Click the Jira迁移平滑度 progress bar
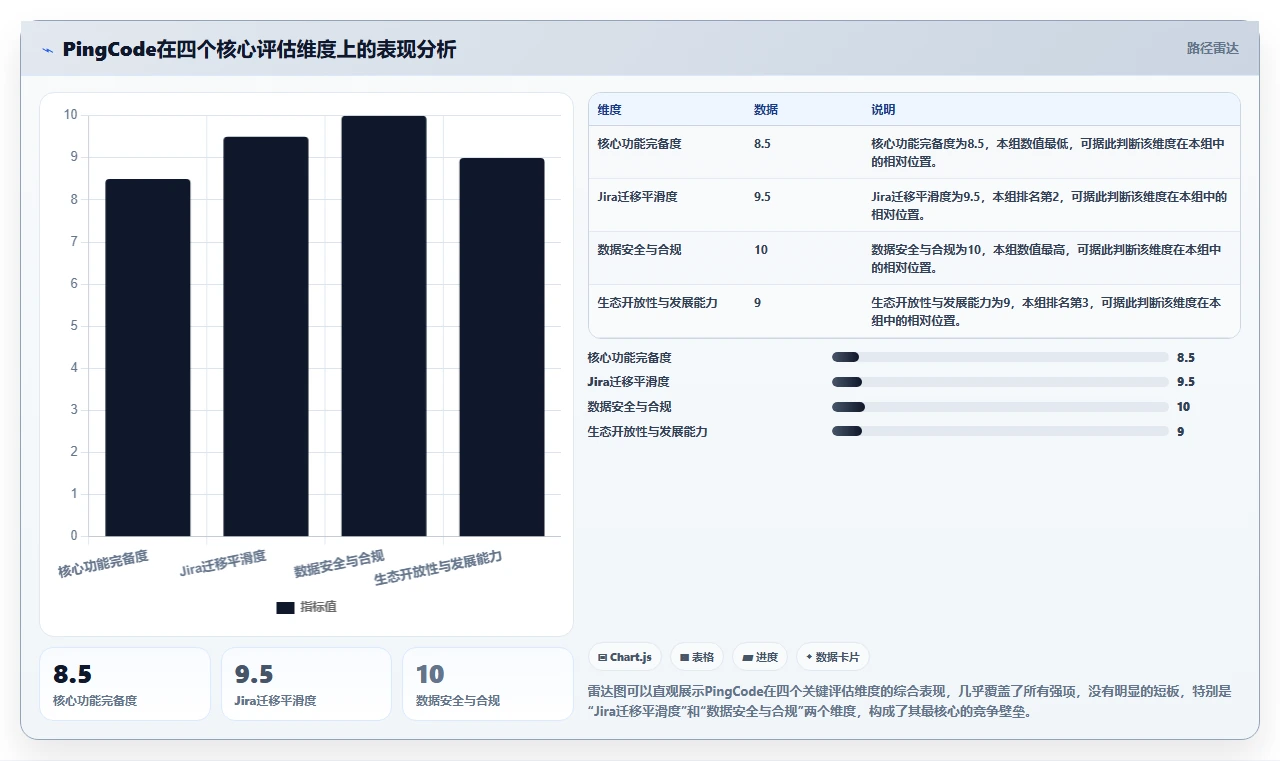The width and height of the screenshot is (1280, 761). click(x=1000, y=382)
